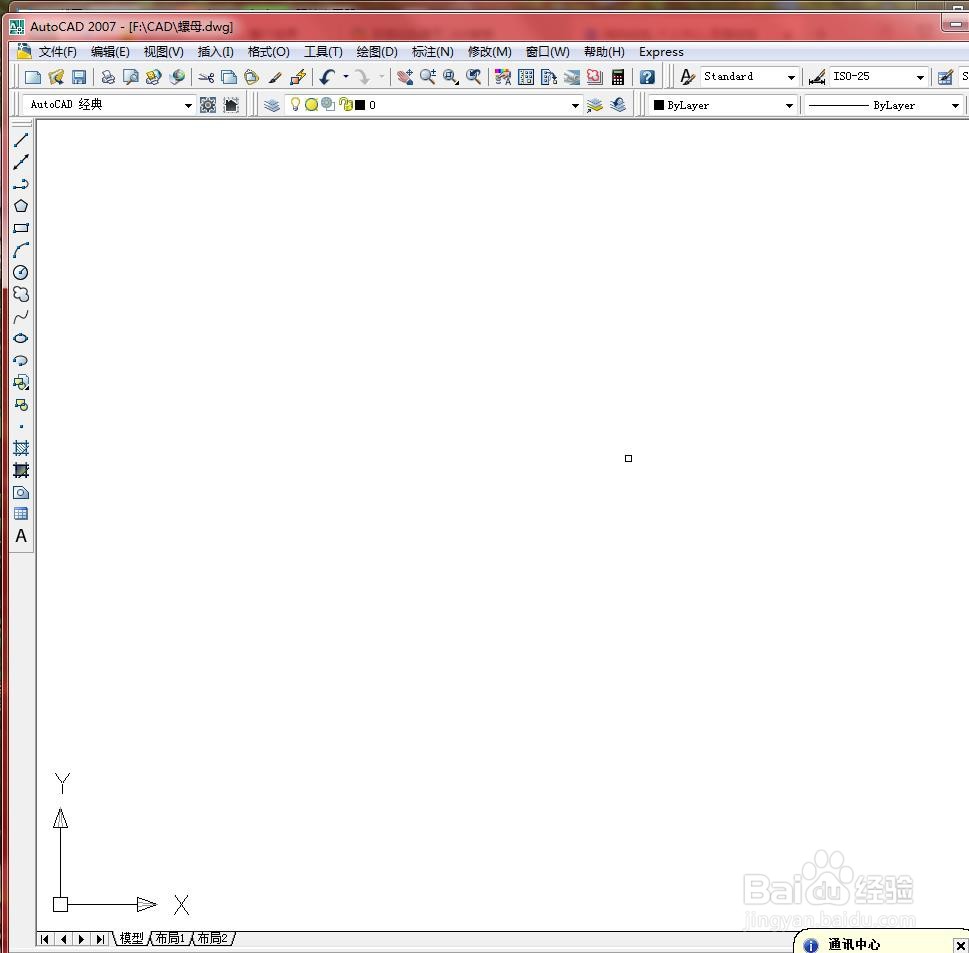The width and height of the screenshot is (969, 953).
Task: Click the Paste icon
Action: tap(251, 77)
